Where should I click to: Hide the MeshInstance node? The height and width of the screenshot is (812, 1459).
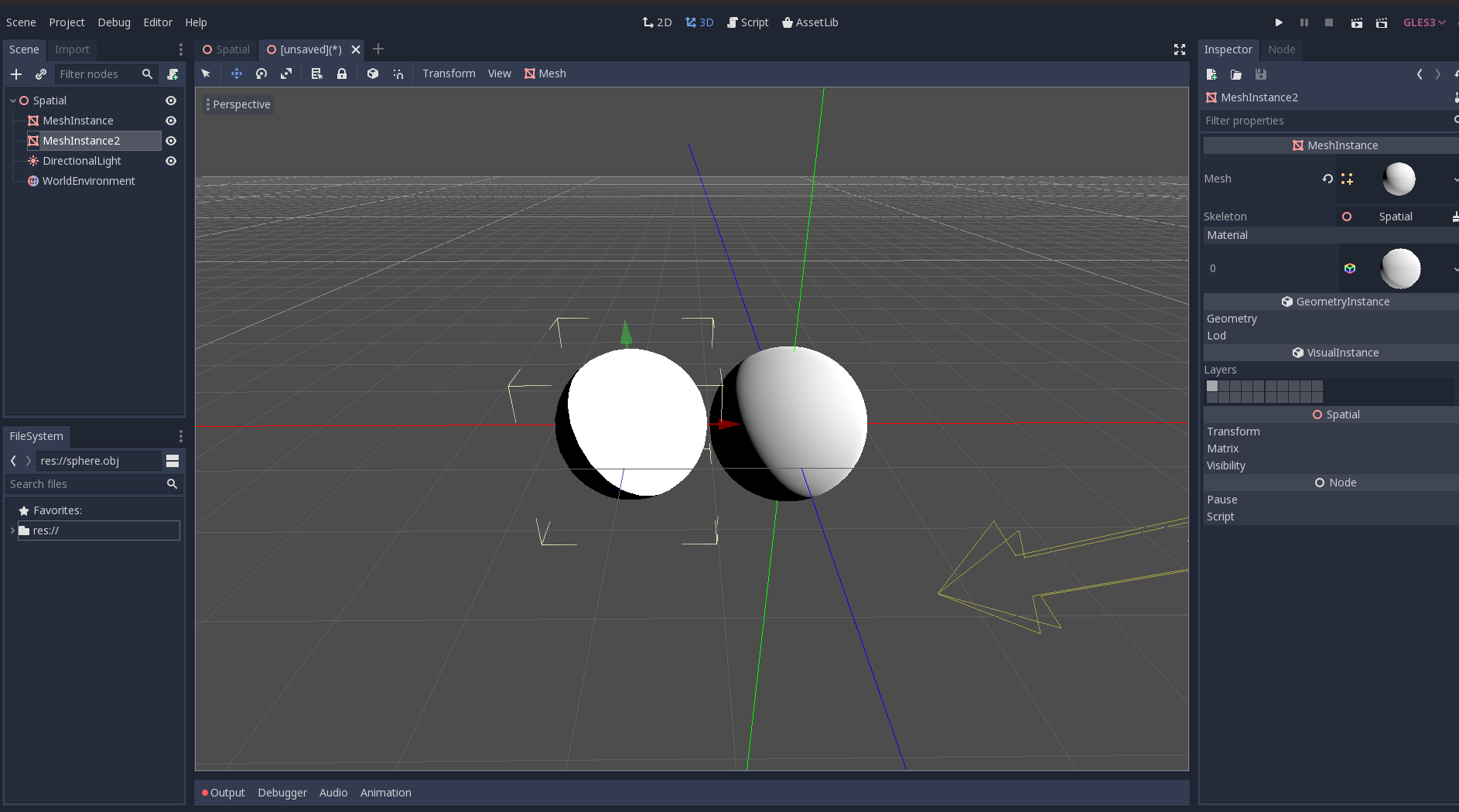point(171,121)
